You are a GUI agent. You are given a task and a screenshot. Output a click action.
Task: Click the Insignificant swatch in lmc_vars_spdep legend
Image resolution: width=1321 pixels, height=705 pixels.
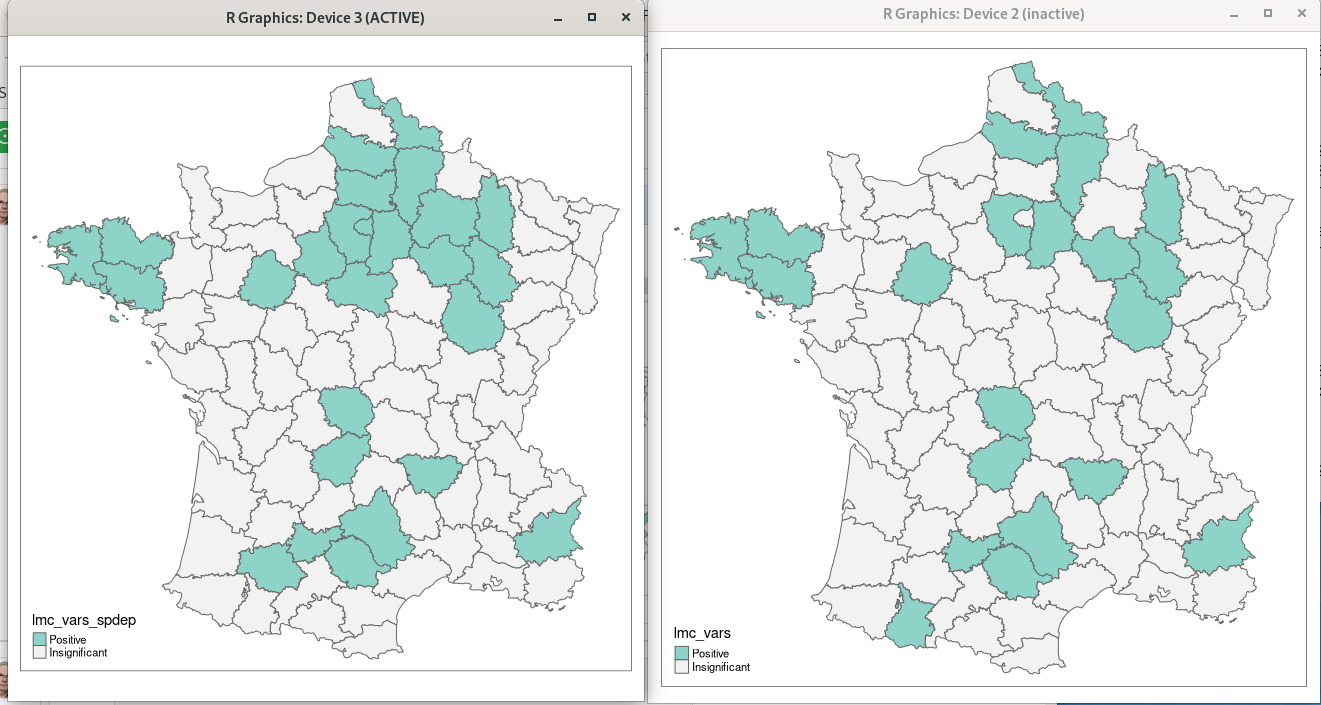[x=40, y=651]
